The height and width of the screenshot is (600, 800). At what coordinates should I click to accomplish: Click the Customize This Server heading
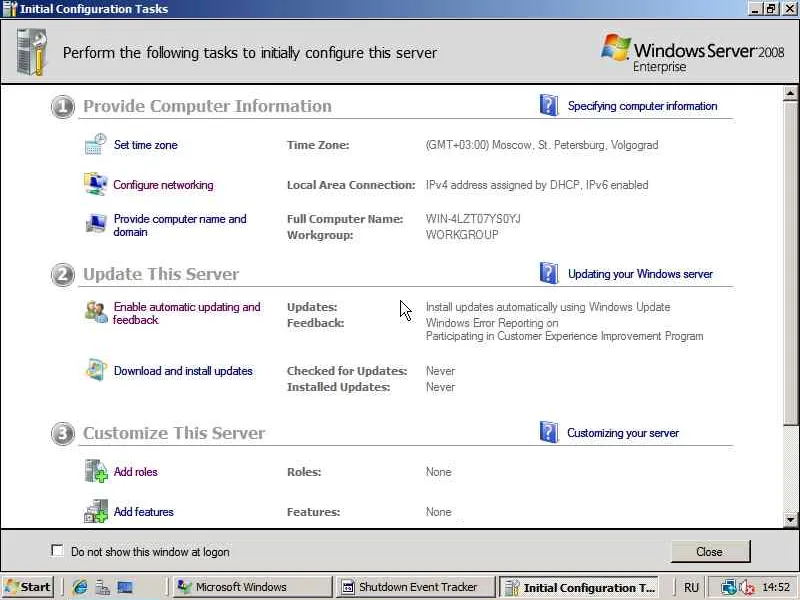[x=174, y=433]
